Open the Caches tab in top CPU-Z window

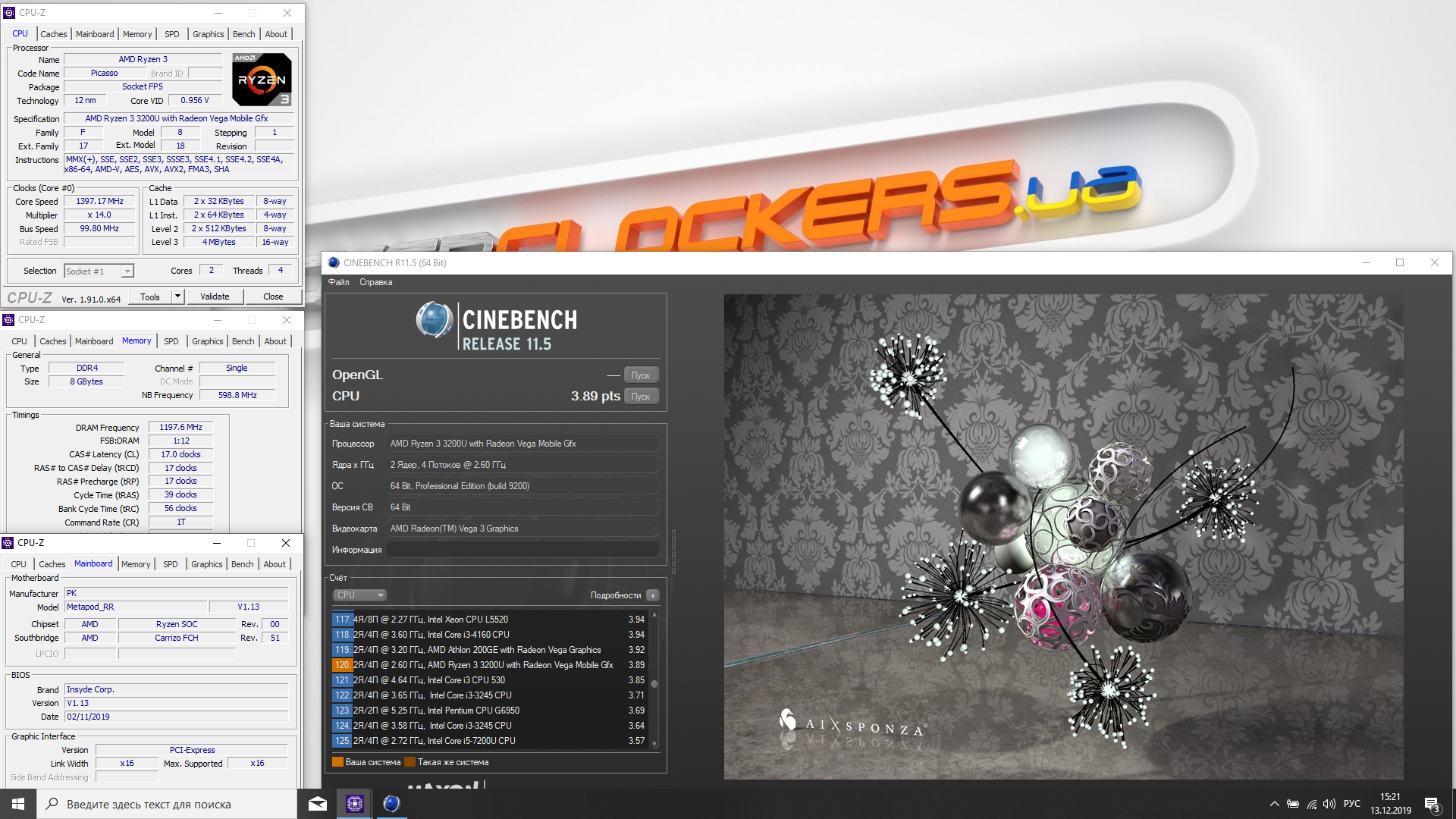[53, 34]
